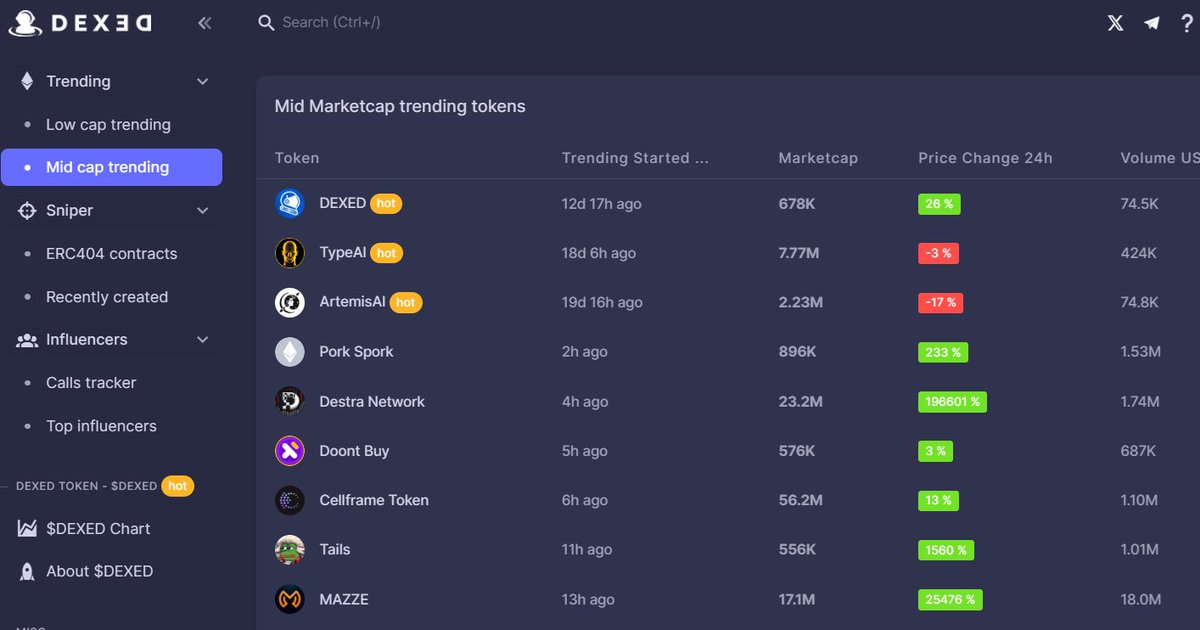
Task: Open Top influencers page
Action: click(x=101, y=426)
